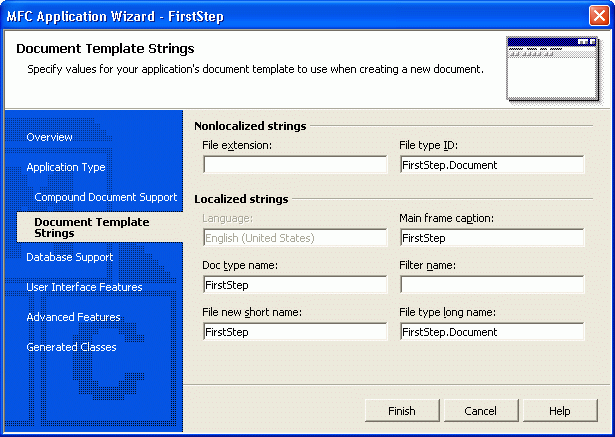Click the File type long name field
This screenshot has height=437, width=615.
[x=491, y=332]
